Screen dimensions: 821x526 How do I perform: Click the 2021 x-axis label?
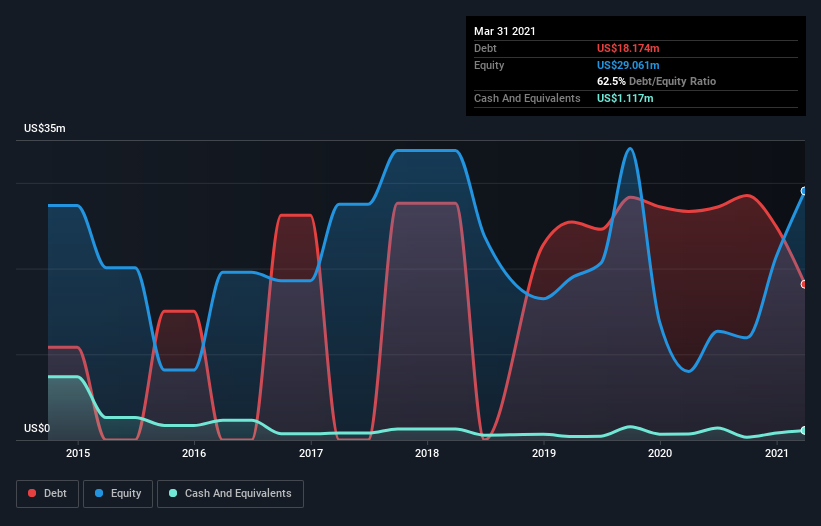[776, 453]
